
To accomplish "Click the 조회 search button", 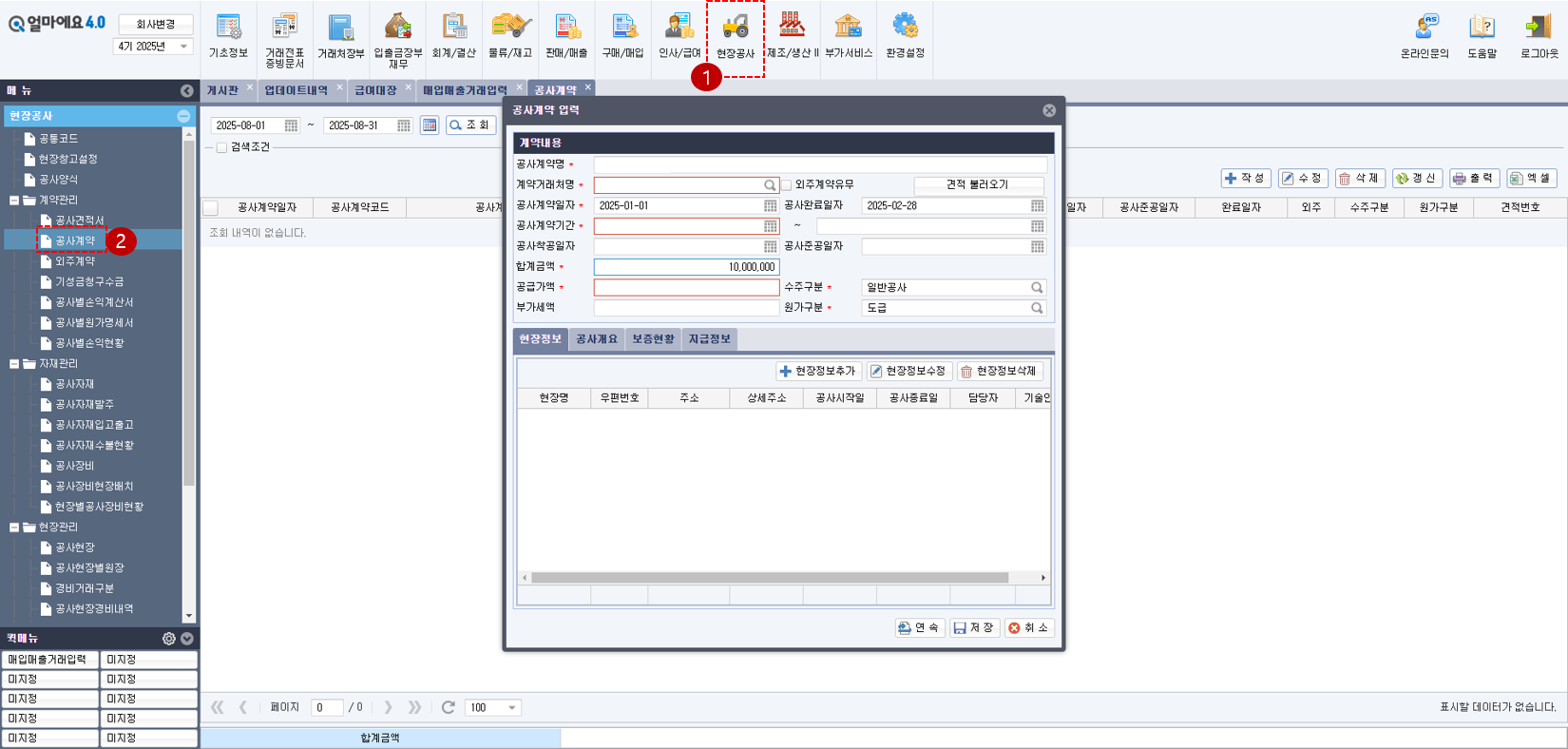I will click(x=471, y=125).
